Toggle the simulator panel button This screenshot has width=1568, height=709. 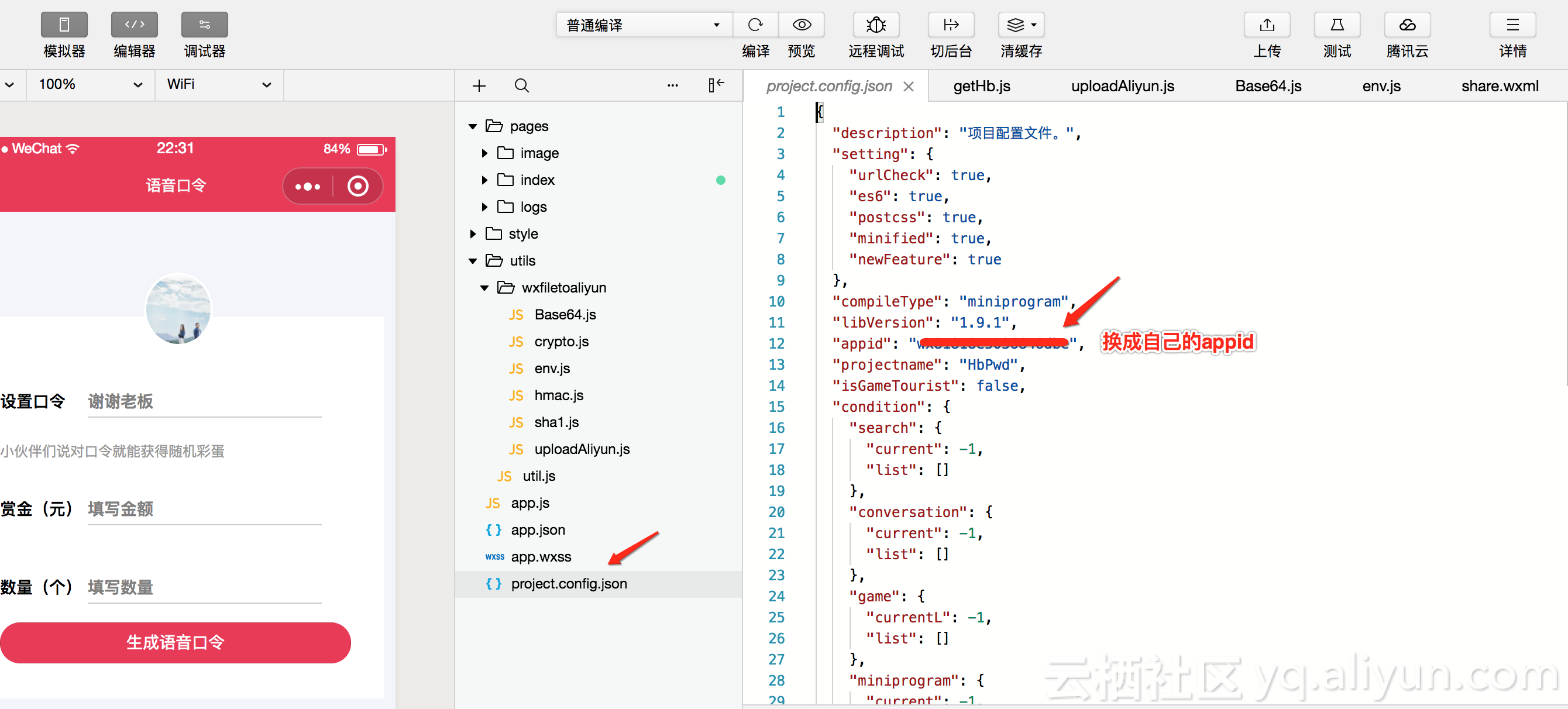coord(64,25)
